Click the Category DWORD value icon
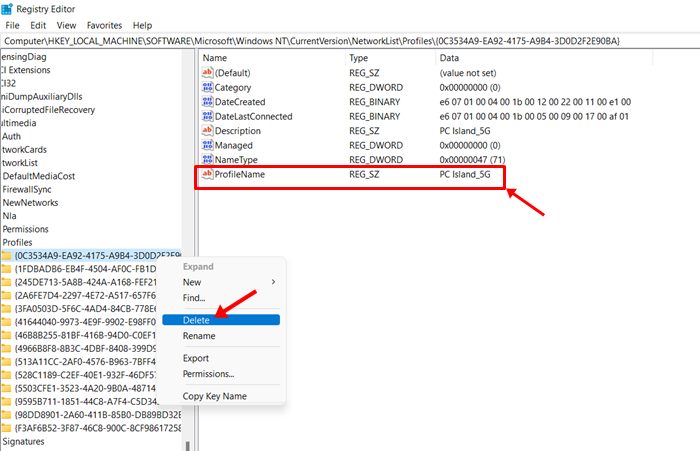This screenshot has width=700, height=451. pos(208,87)
